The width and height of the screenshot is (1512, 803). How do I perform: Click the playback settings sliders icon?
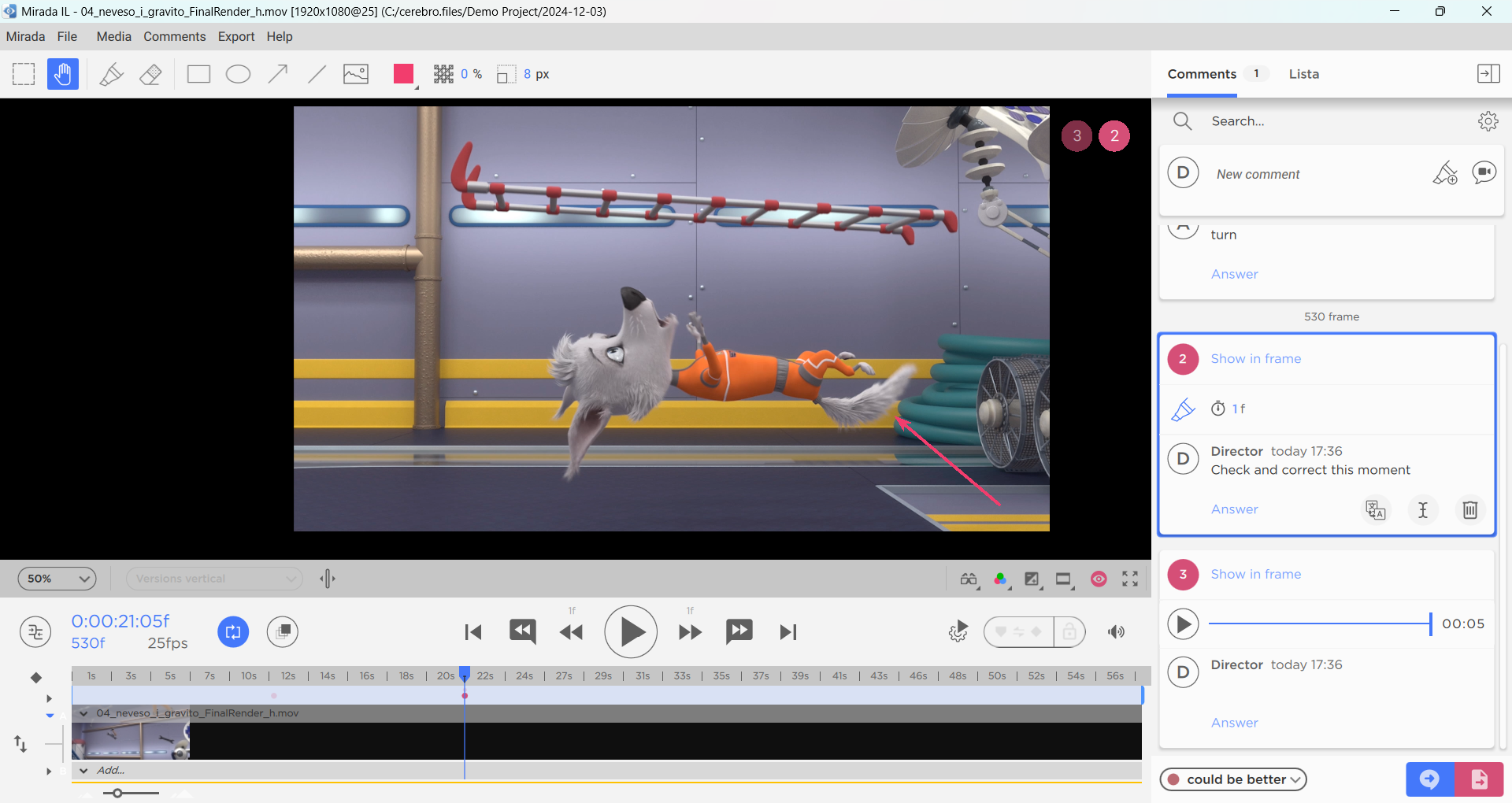35,631
